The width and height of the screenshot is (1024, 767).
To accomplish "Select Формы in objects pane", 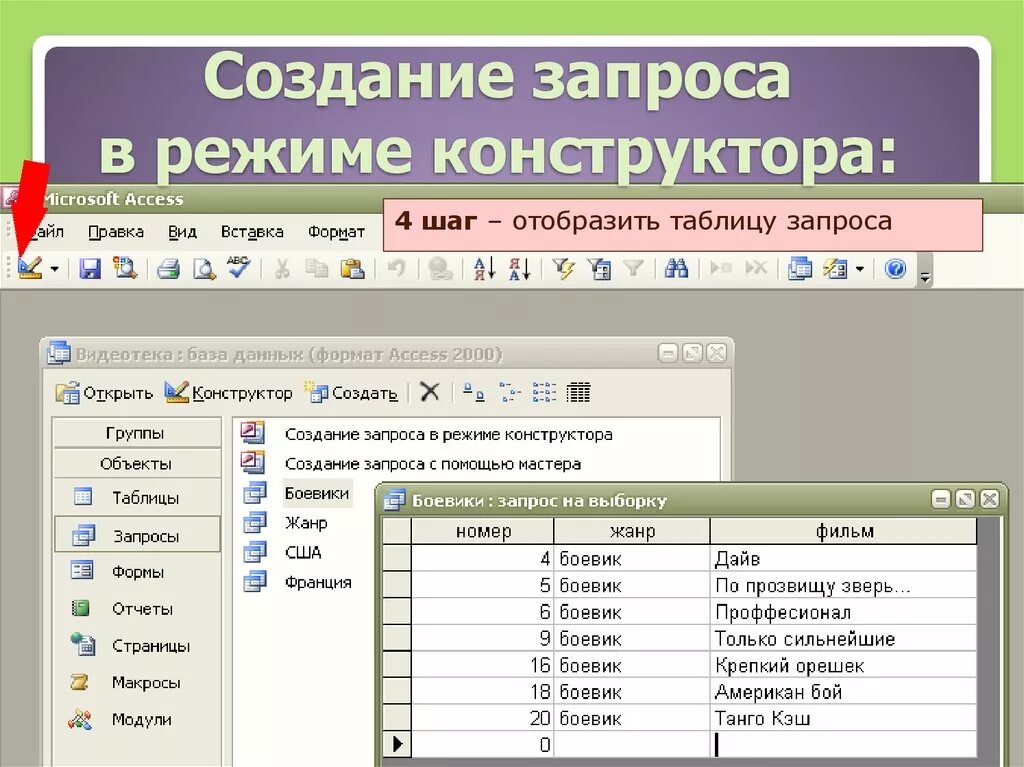I will tap(136, 572).
